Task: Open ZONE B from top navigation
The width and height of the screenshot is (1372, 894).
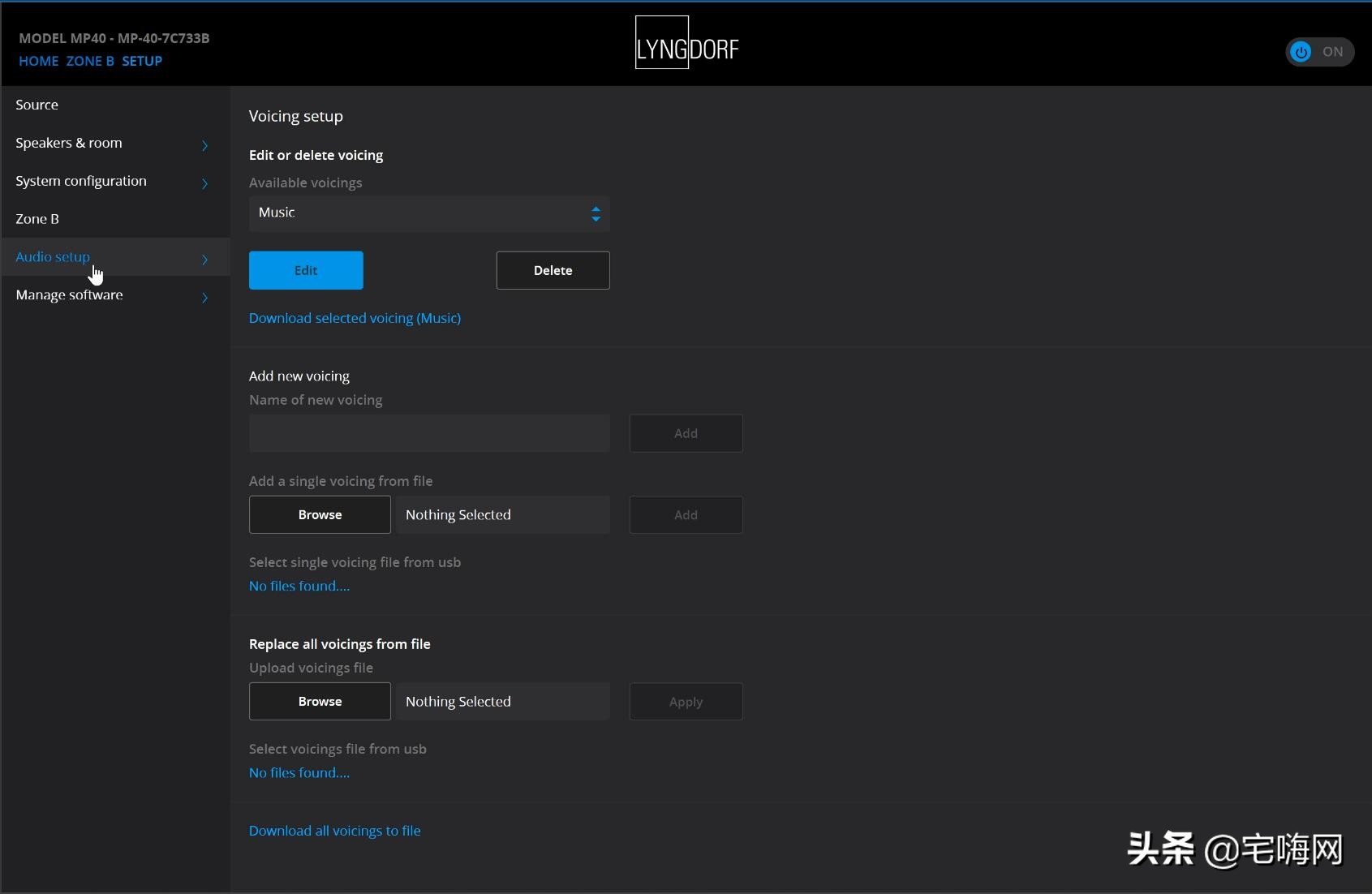Action: pyautogui.click(x=89, y=61)
